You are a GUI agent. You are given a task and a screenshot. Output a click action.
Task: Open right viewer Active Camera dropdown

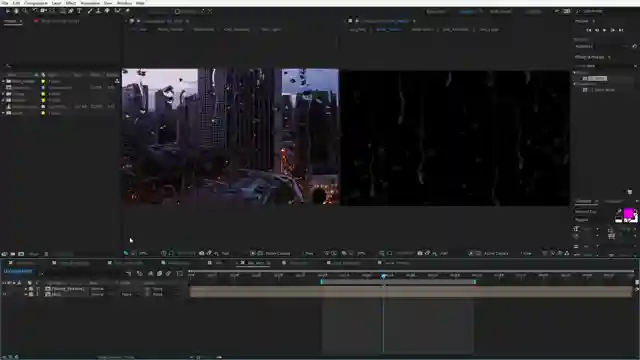click(x=496, y=253)
